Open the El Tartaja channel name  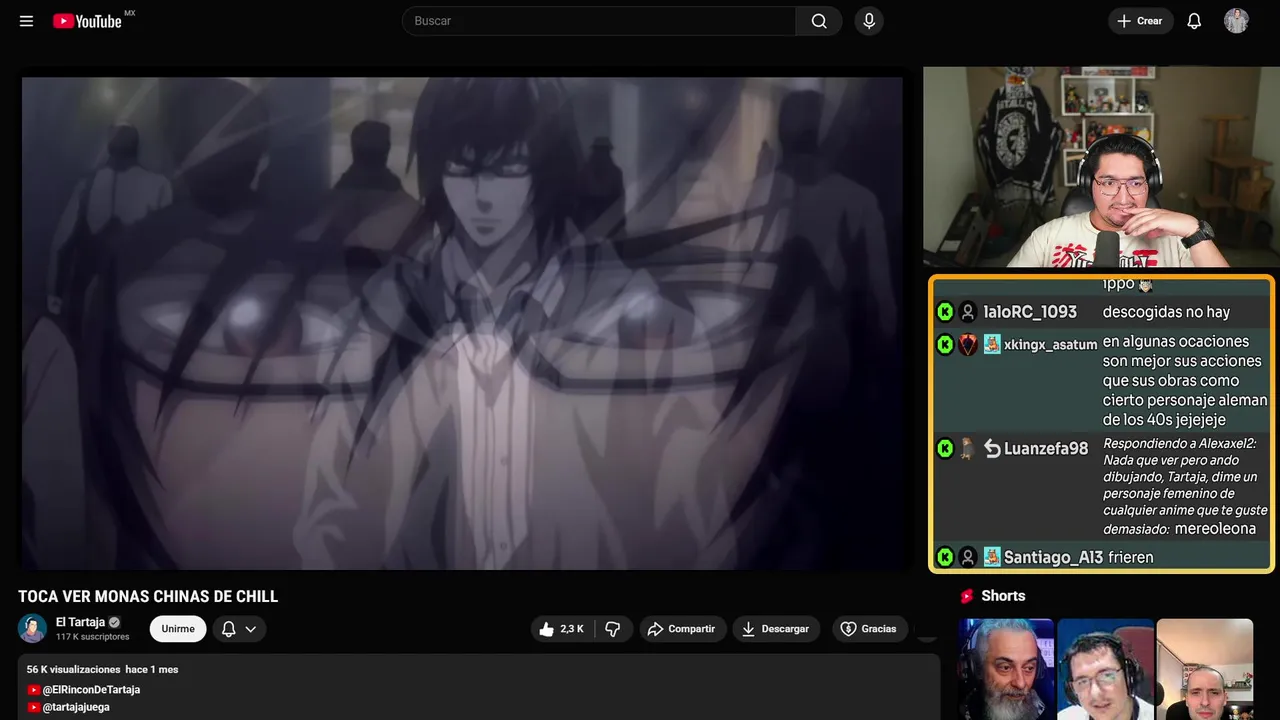click(80, 622)
